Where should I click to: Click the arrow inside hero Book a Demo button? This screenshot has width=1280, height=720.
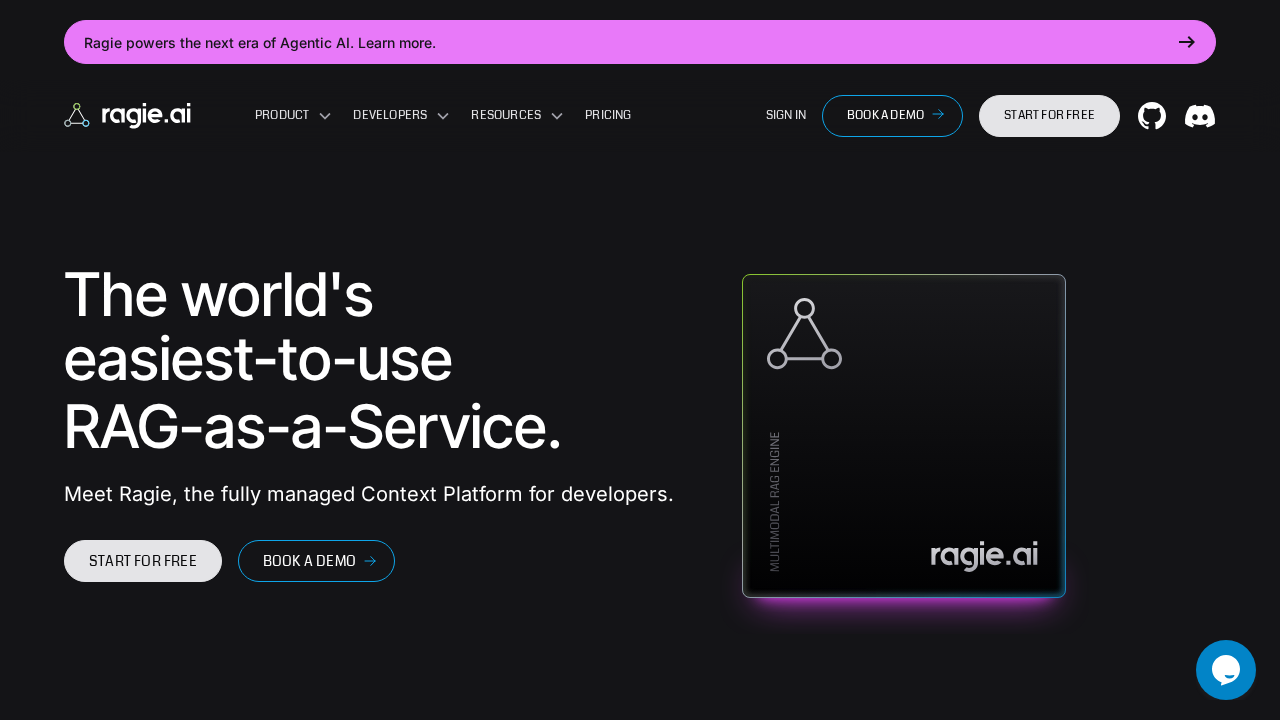point(370,561)
